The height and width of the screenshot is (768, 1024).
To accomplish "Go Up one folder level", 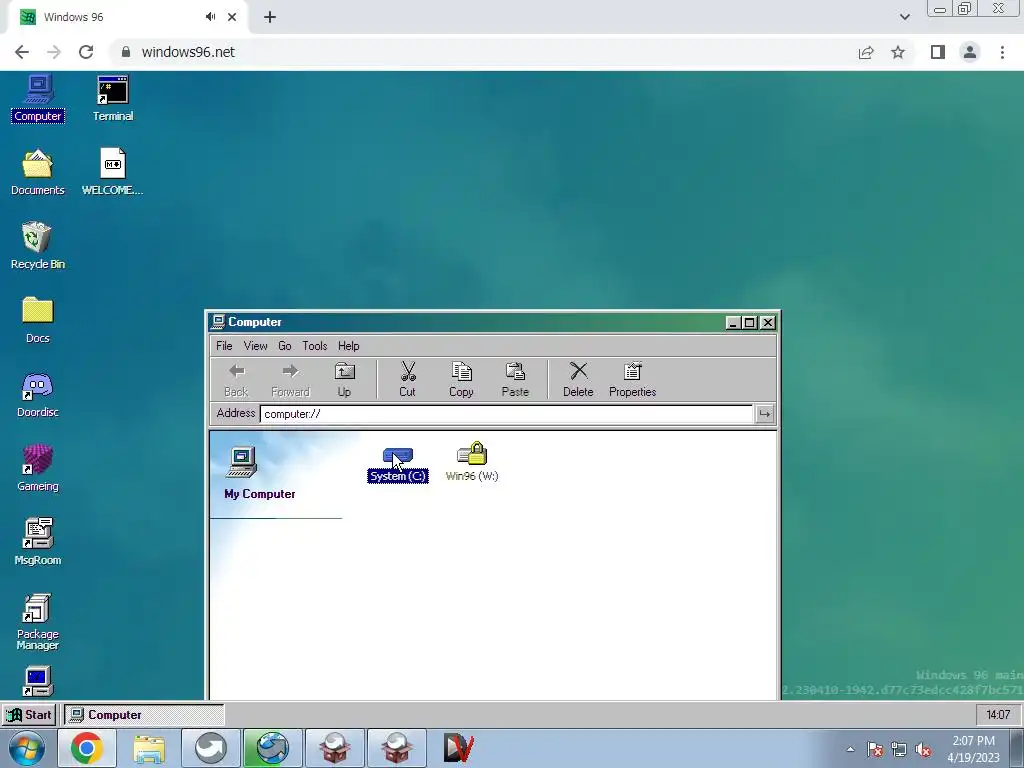I will coord(344,380).
